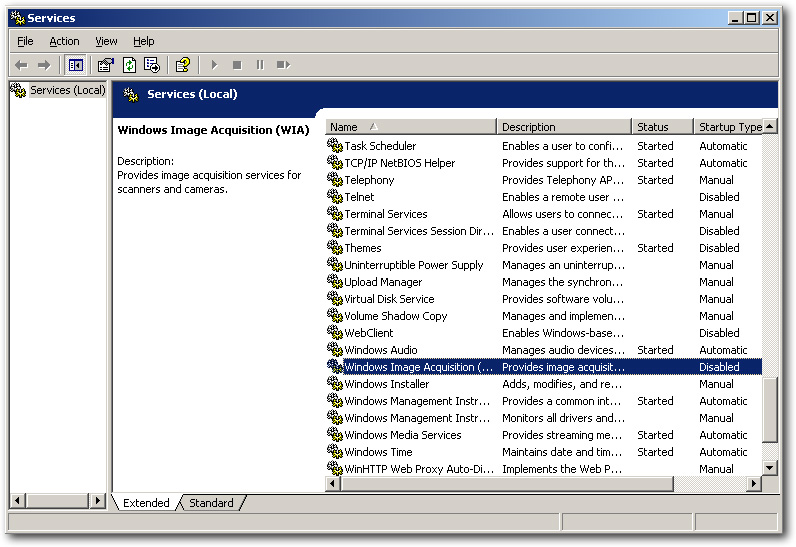Select the WebClient service icon
Screen dimensions: 796x547
[x=335, y=333]
